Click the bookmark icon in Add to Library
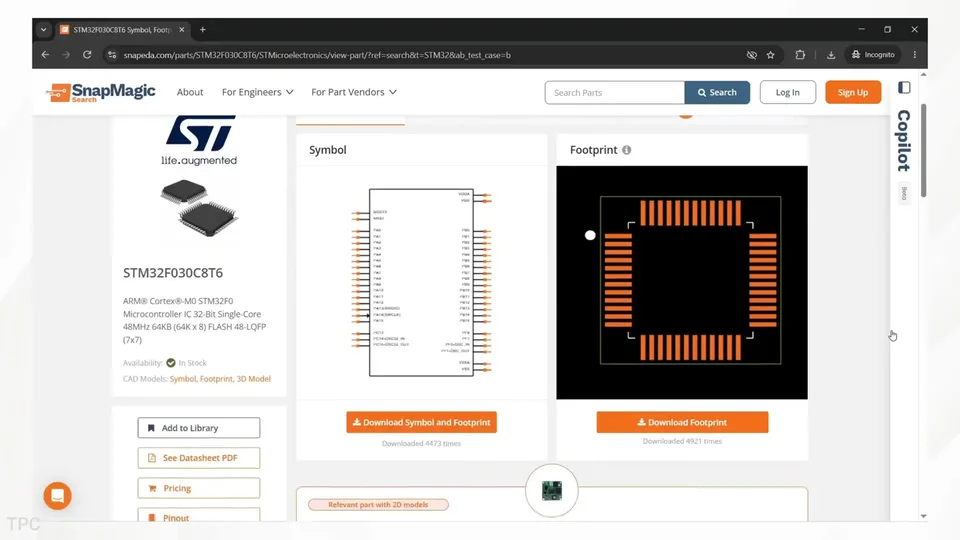Viewport: 960px width, 540px height. pyautogui.click(x=151, y=428)
